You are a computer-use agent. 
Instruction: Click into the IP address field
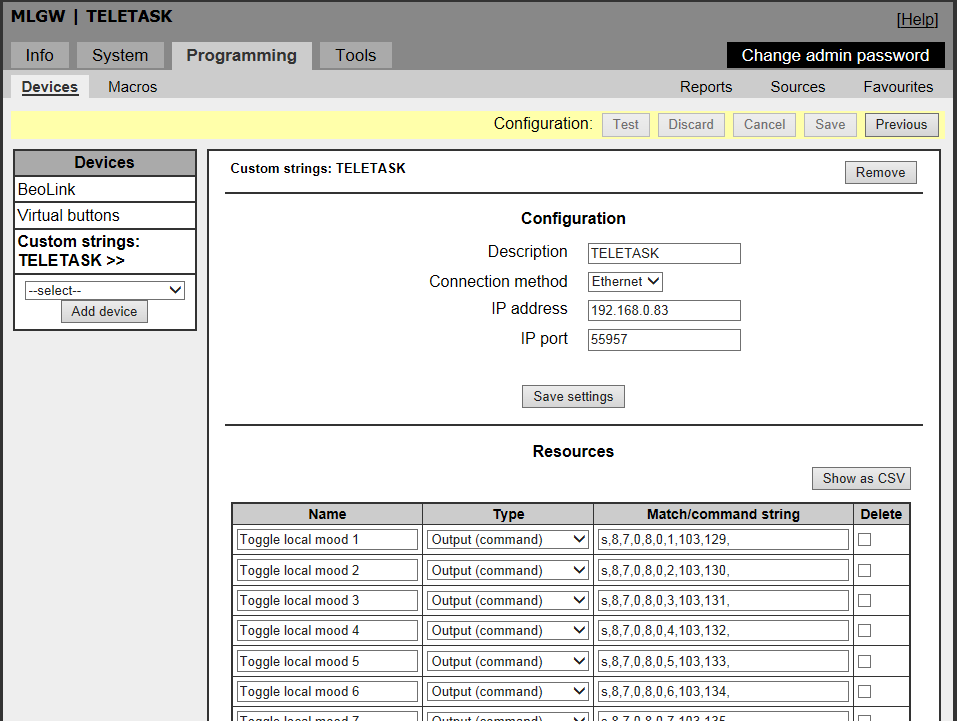pos(664,310)
